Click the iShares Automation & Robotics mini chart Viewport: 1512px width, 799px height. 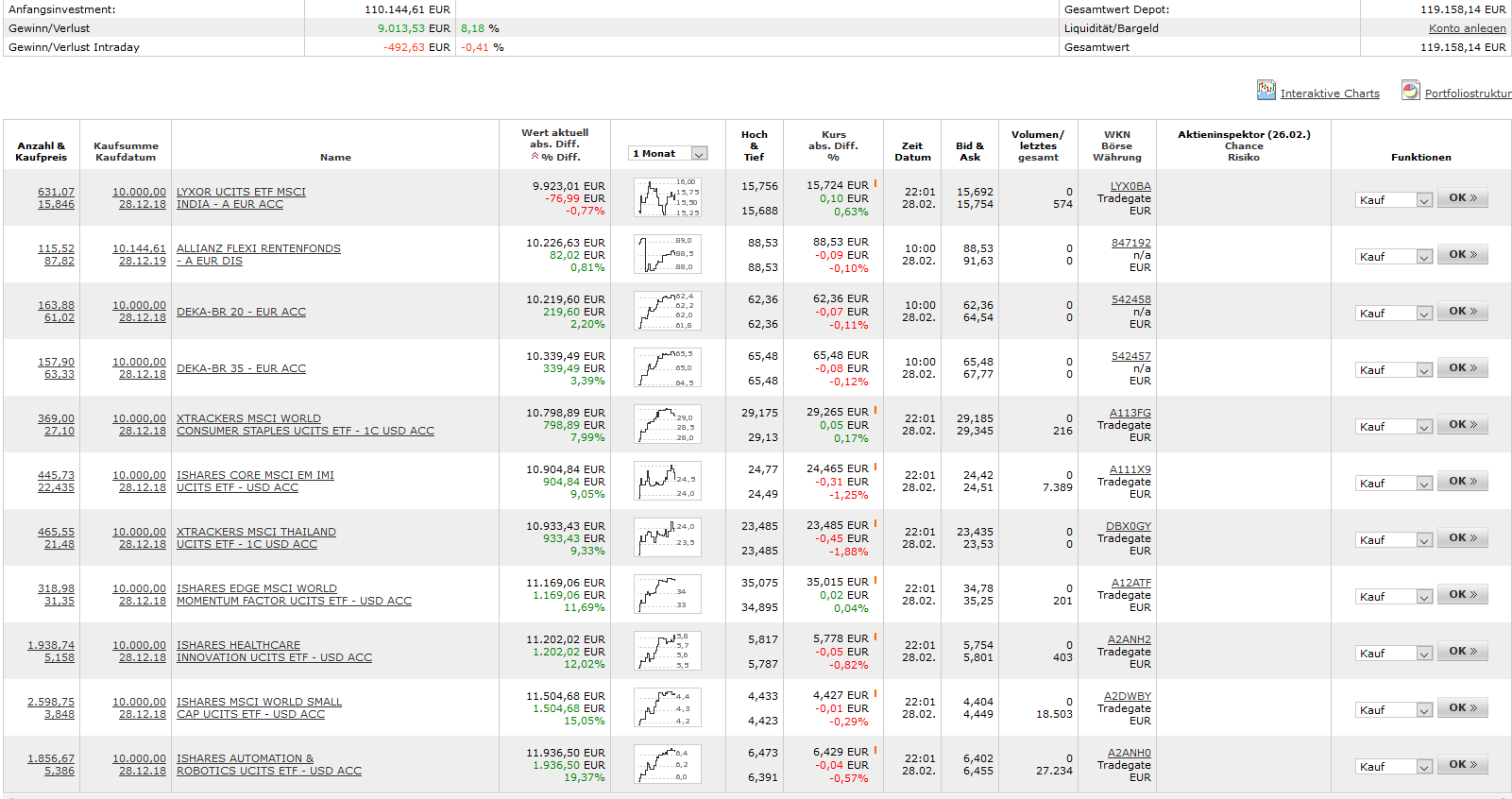coord(667,765)
